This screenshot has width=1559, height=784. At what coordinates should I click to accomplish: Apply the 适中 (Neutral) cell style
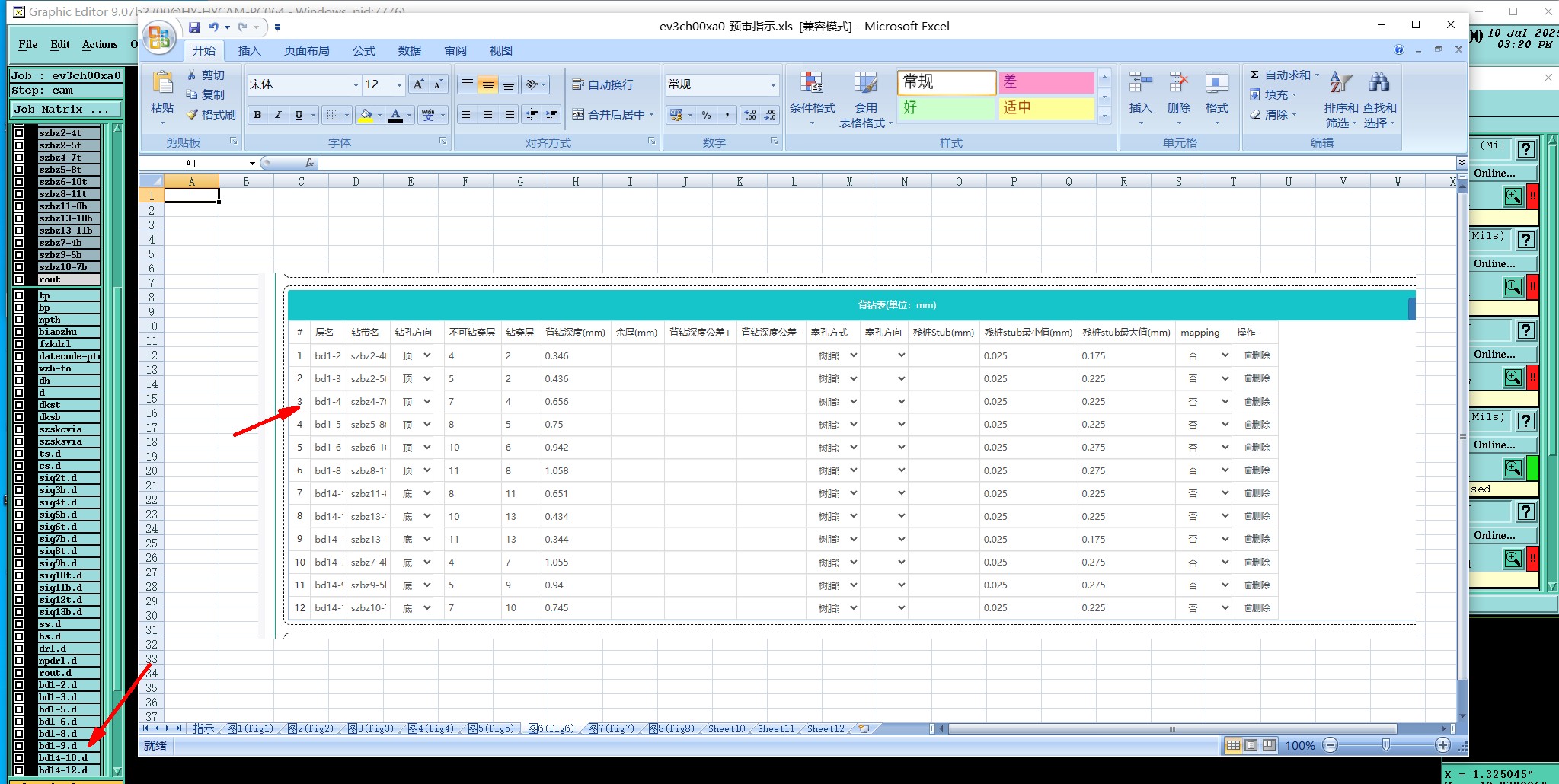click(x=1046, y=108)
